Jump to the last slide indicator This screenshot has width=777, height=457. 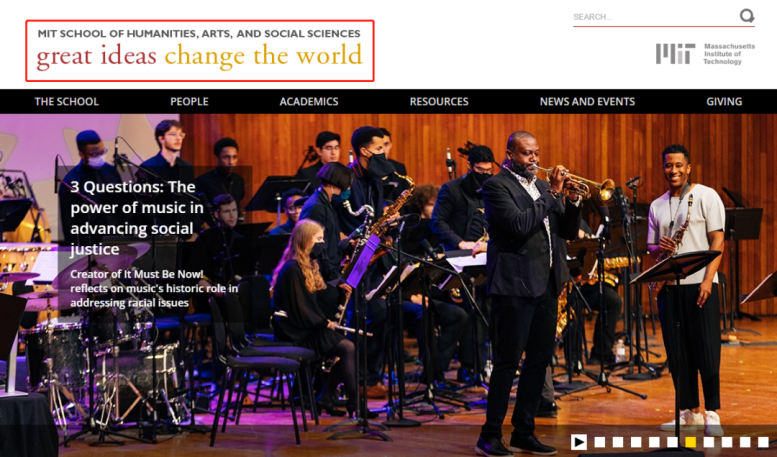tap(763, 442)
